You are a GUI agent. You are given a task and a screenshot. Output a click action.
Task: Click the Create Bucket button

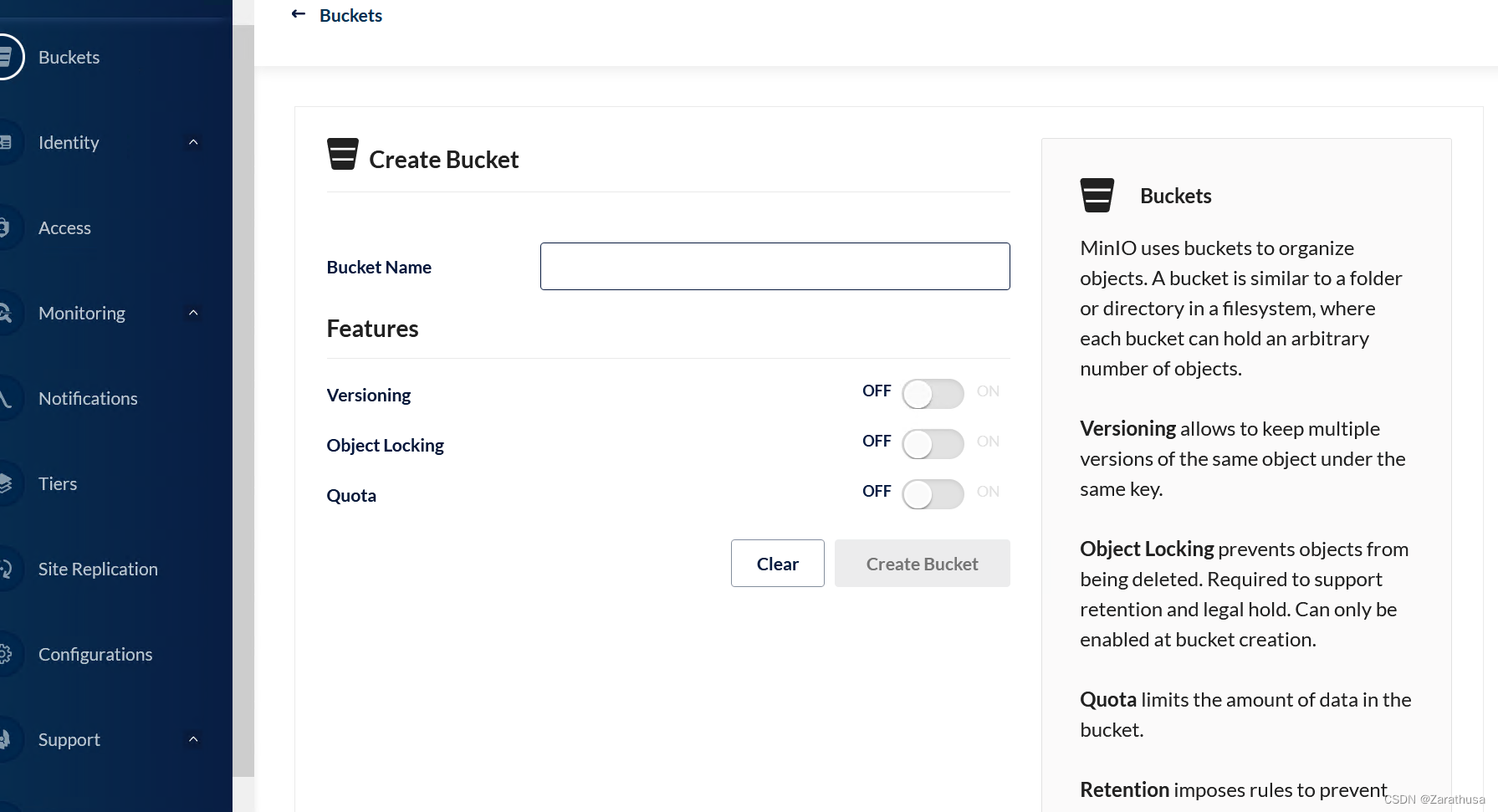click(x=923, y=563)
